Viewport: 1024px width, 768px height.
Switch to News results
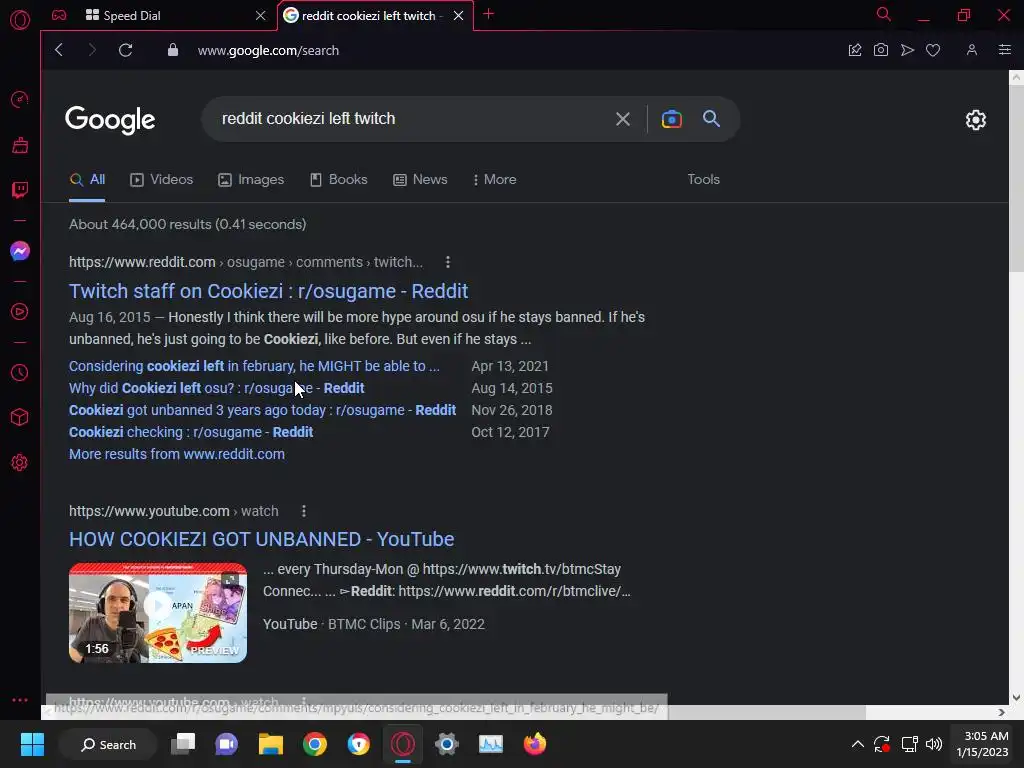pyautogui.click(x=420, y=180)
